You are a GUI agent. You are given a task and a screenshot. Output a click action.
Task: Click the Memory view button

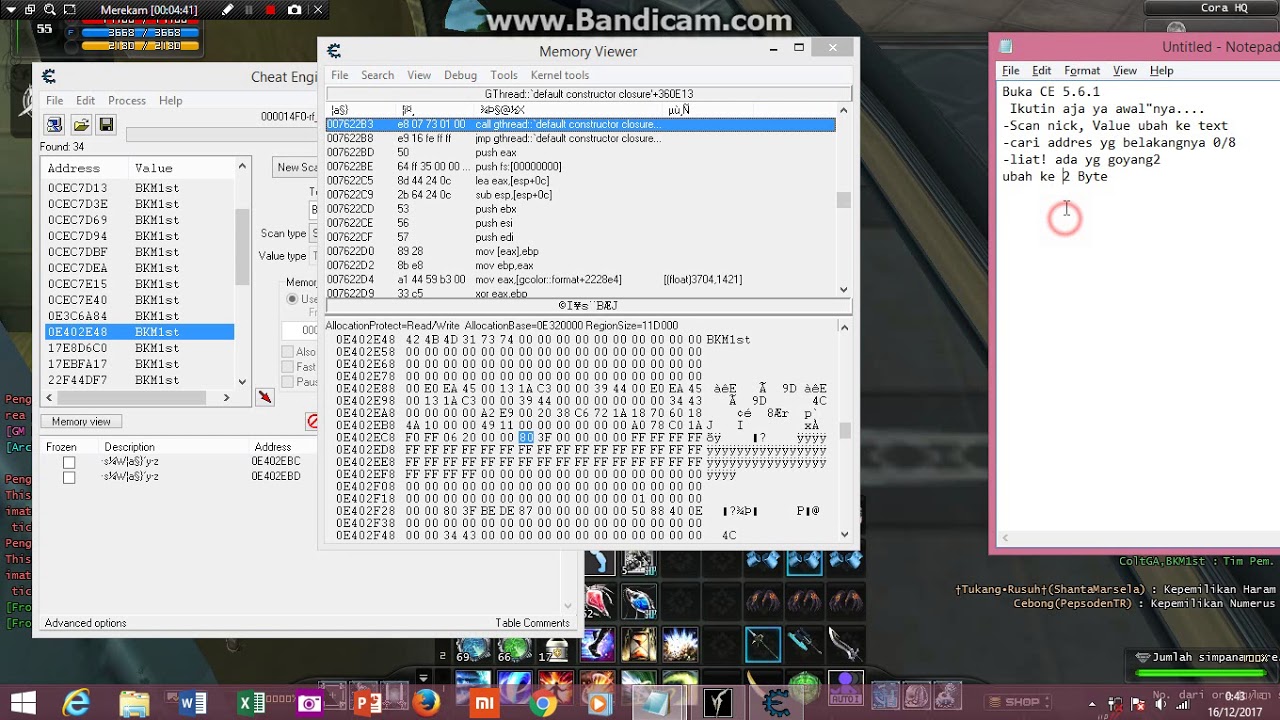pyautogui.click(x=81, y=422)
